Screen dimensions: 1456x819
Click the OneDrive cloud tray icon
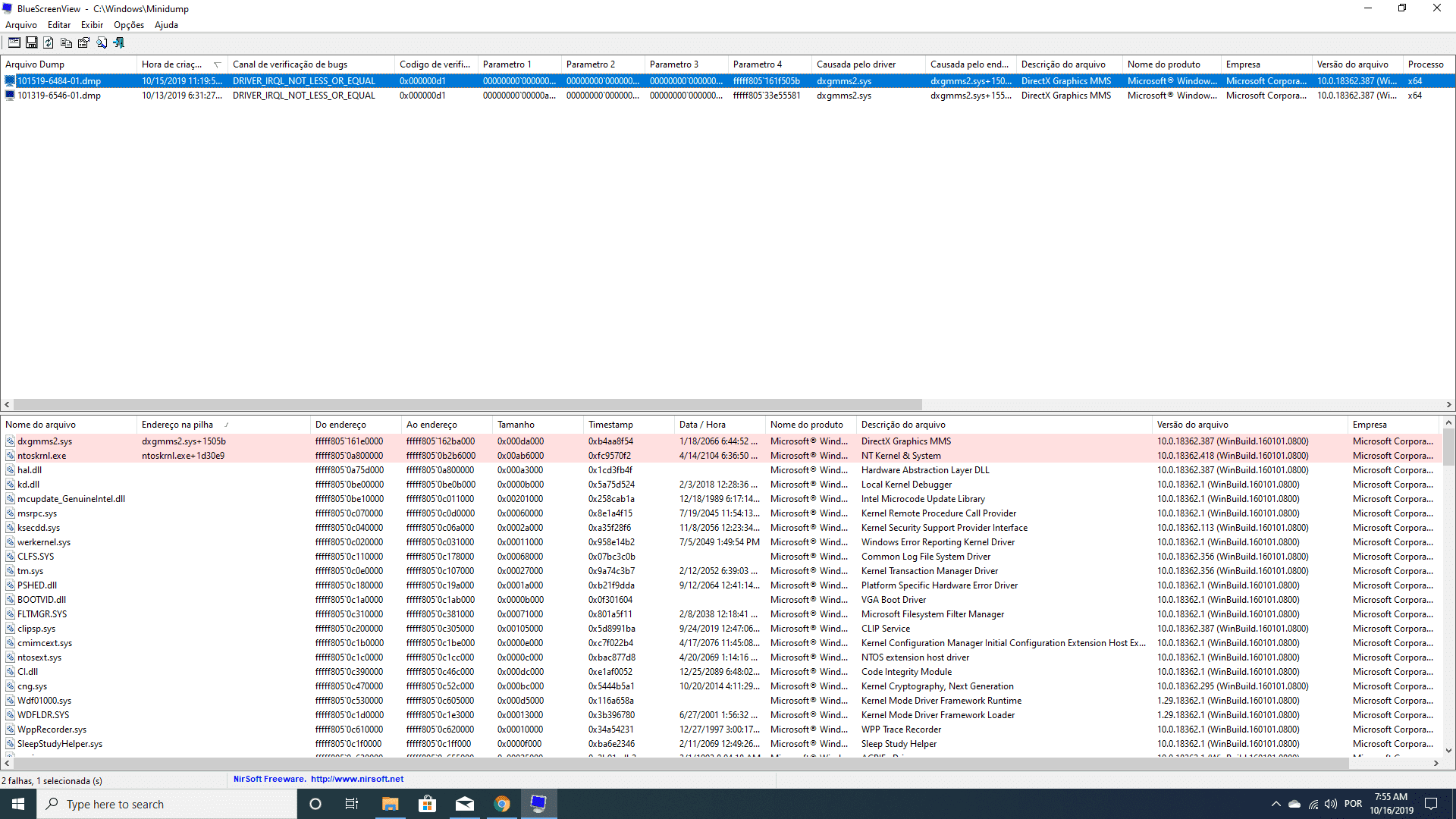pyautogui.click(x=1294, y=804)
